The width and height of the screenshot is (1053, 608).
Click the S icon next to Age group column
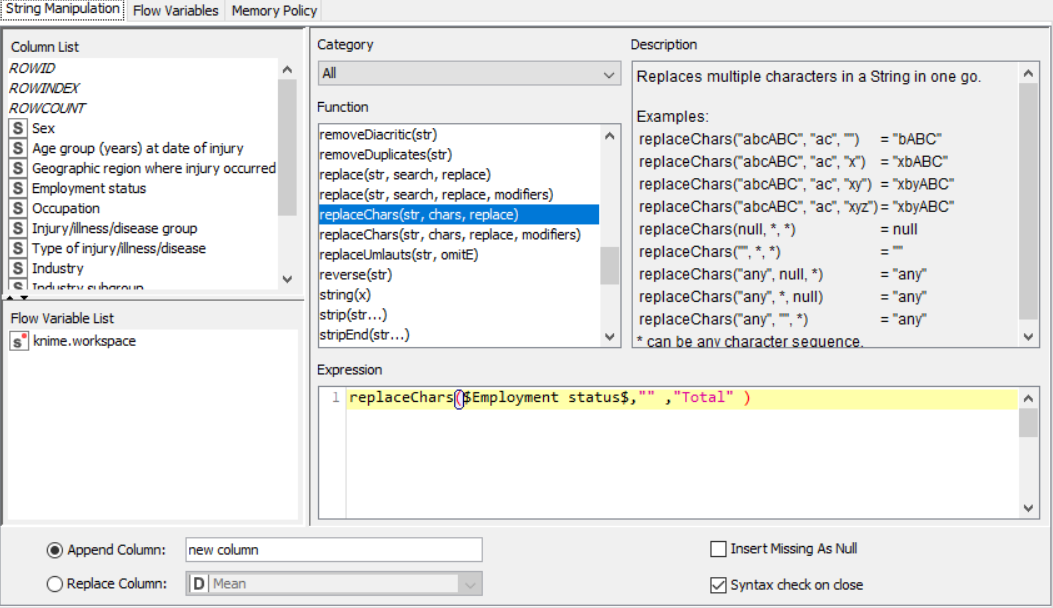(17, 148)
